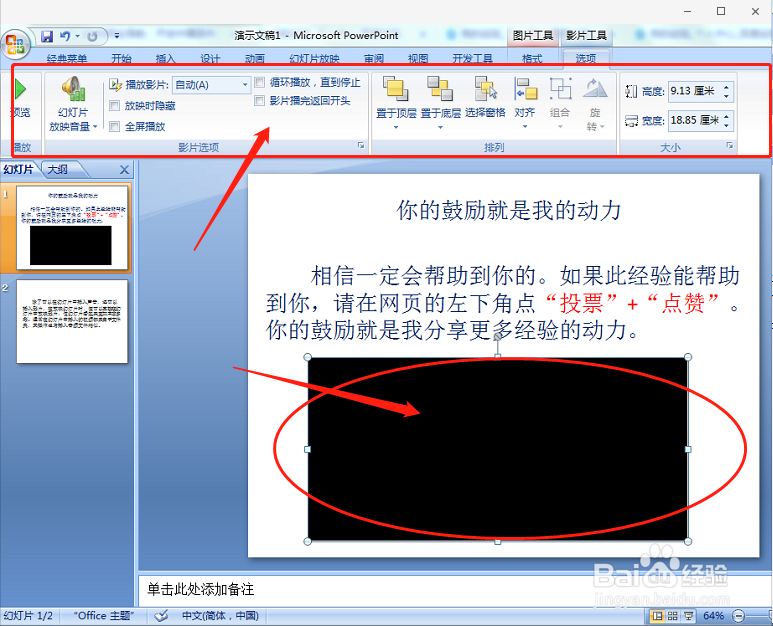Viewport: 773px width, 626px height.
Task: Click the Align icon
Action: (x=525, y=89)
